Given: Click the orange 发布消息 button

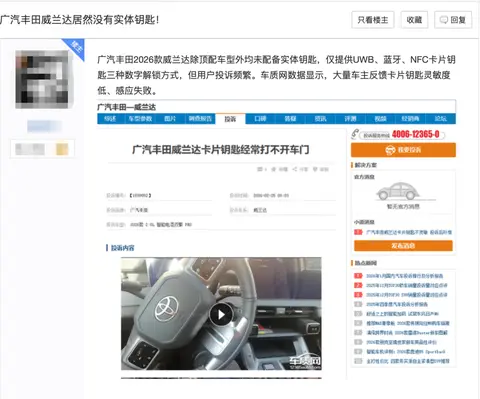Looking at the screenshot, I should coord(403,246).
